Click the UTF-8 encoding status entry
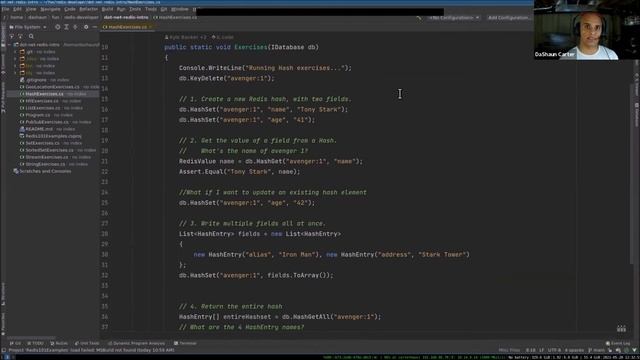 [554, 350]
